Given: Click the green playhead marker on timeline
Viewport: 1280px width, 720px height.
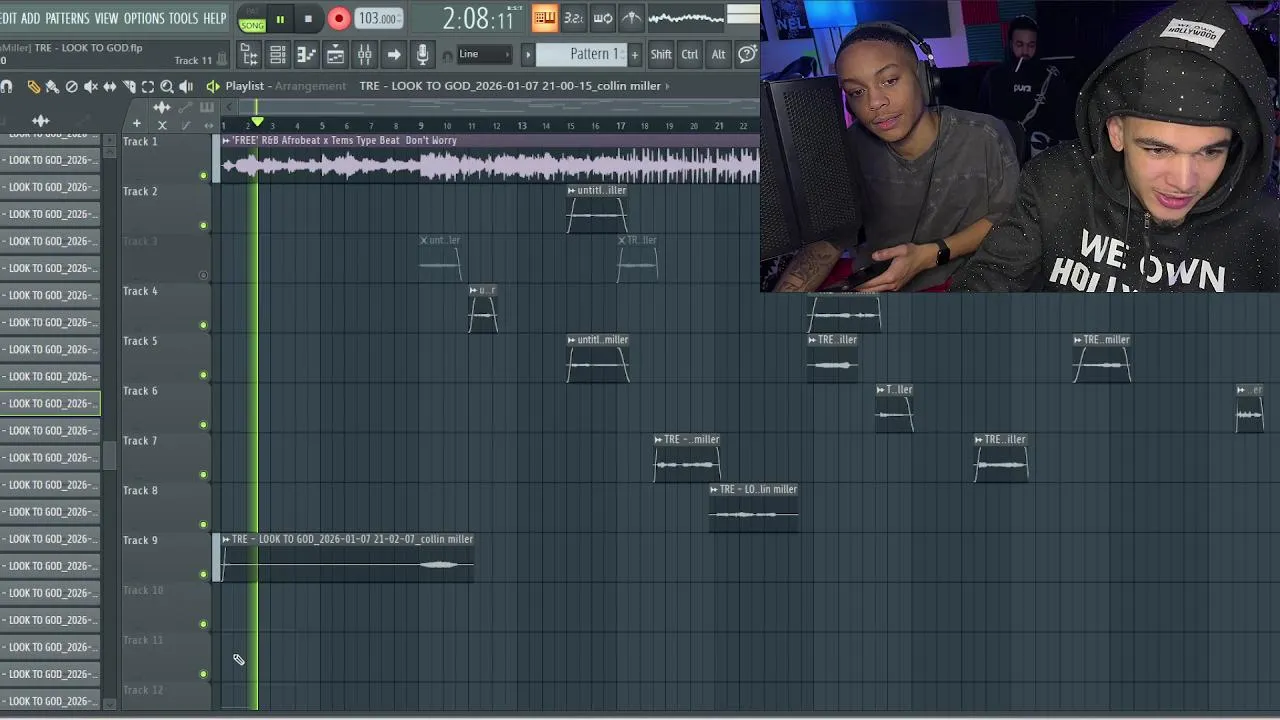Looking at the screenshot, I should tap(257, 122).
